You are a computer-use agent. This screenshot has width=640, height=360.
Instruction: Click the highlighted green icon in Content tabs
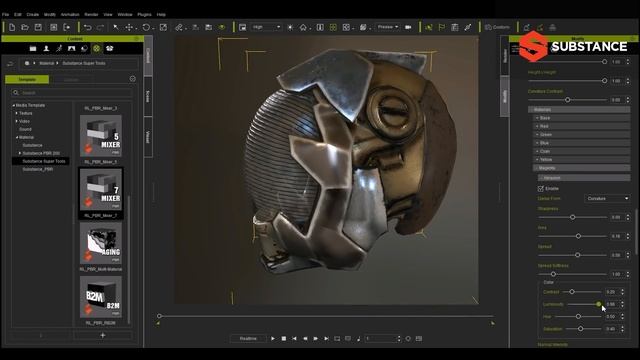pos(96,49)
